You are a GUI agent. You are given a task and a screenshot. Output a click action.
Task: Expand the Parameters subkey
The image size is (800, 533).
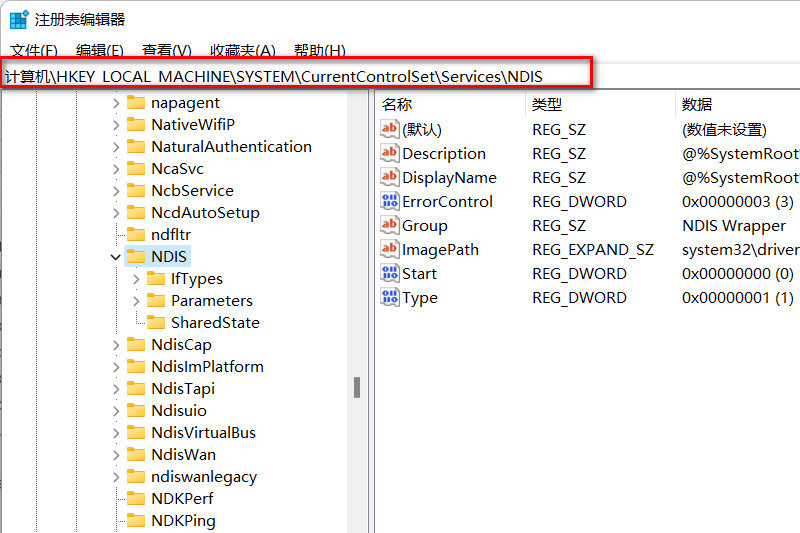click(136, 301)
